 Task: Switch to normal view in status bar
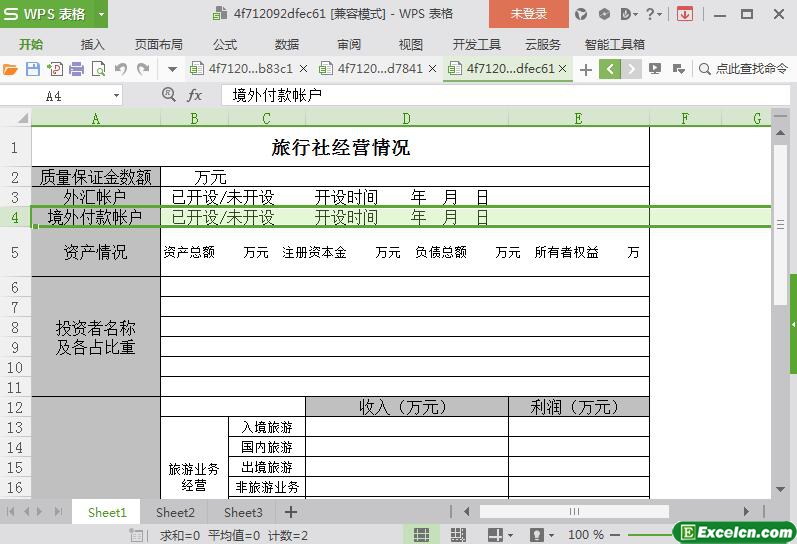pyautogui.click(x=422, y=535)
